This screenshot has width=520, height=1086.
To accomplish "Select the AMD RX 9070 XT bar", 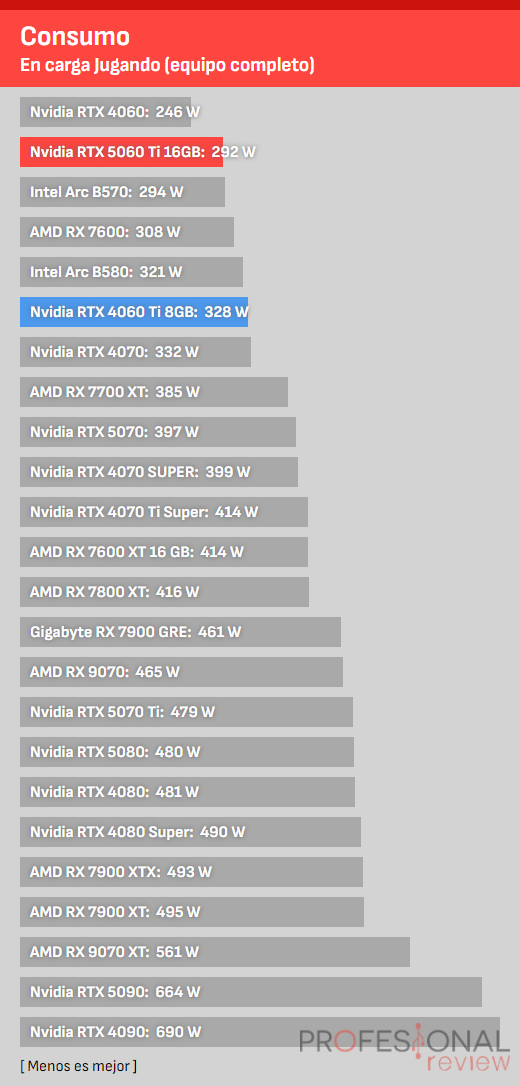I will [215, 952].
